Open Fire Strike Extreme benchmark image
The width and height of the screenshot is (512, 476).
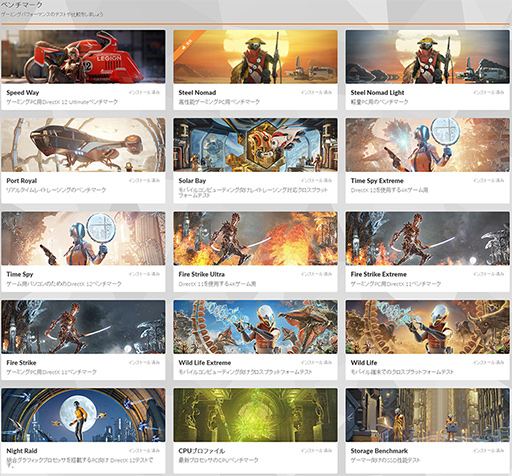(x=427, y=238)
